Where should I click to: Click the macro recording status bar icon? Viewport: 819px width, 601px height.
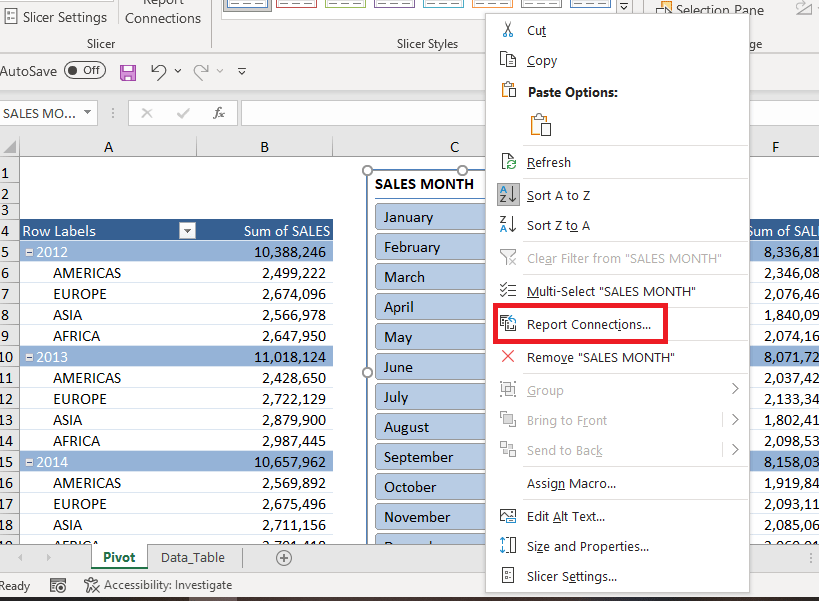tap(58, 585)
